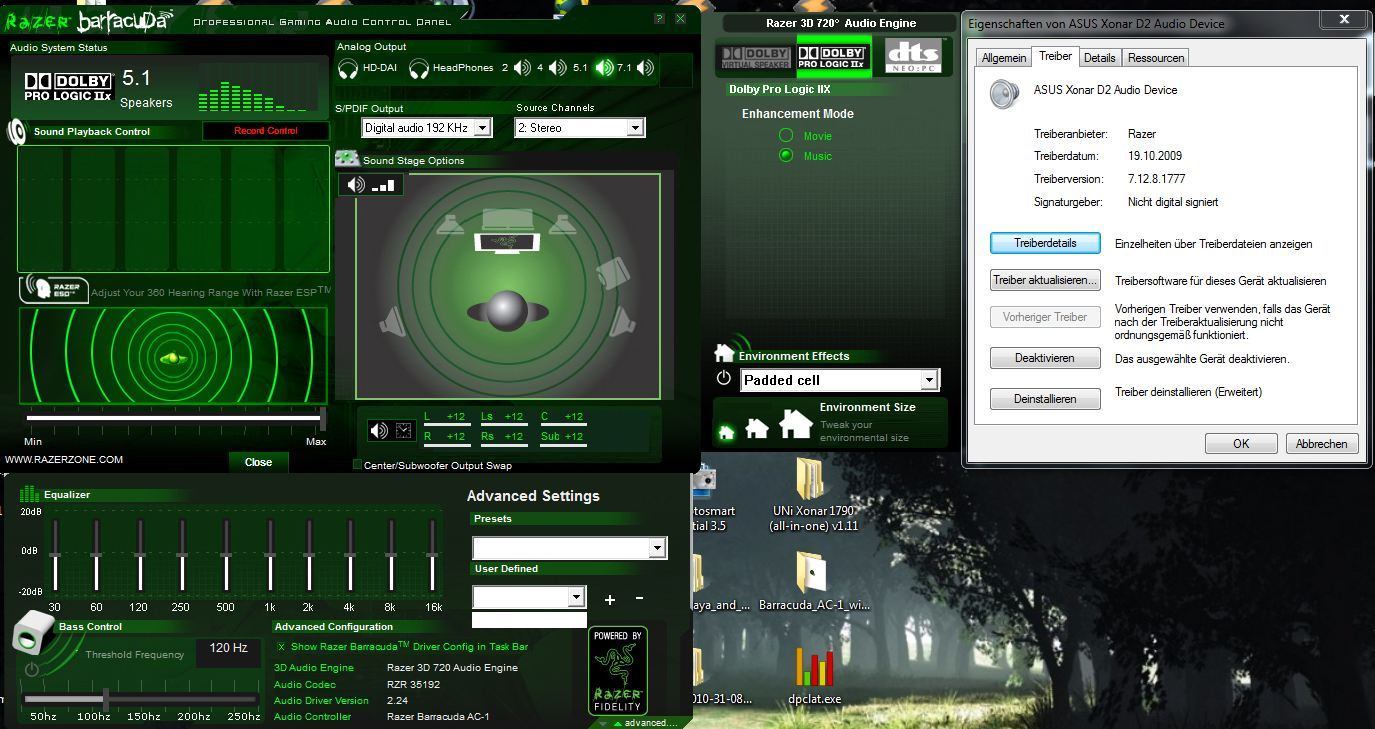
Task: Toggle Show Razer Barracuda Driver Config checkbox
Action: (281, 647)
